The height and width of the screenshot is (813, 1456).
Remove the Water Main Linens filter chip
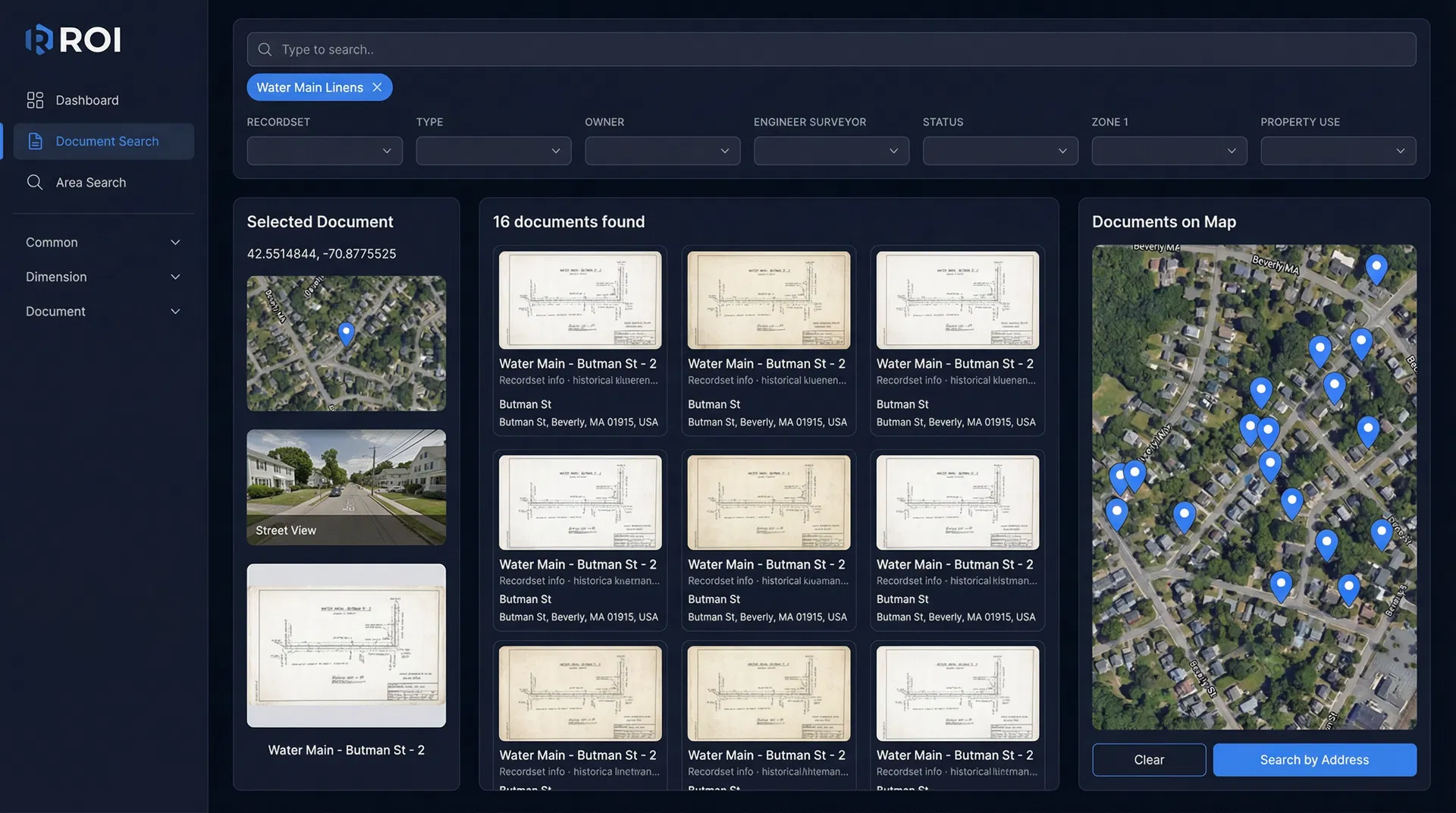point(377,86)
